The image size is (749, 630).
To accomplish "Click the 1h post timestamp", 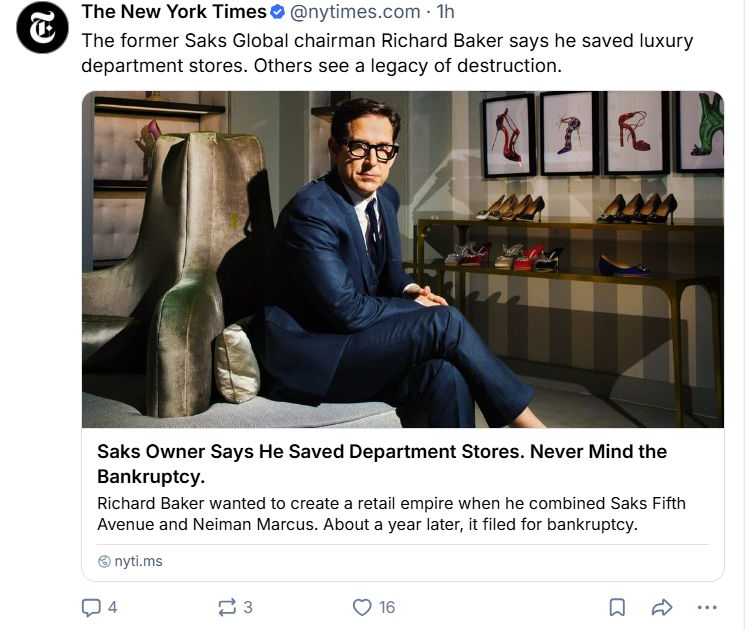I will point(445,12).
